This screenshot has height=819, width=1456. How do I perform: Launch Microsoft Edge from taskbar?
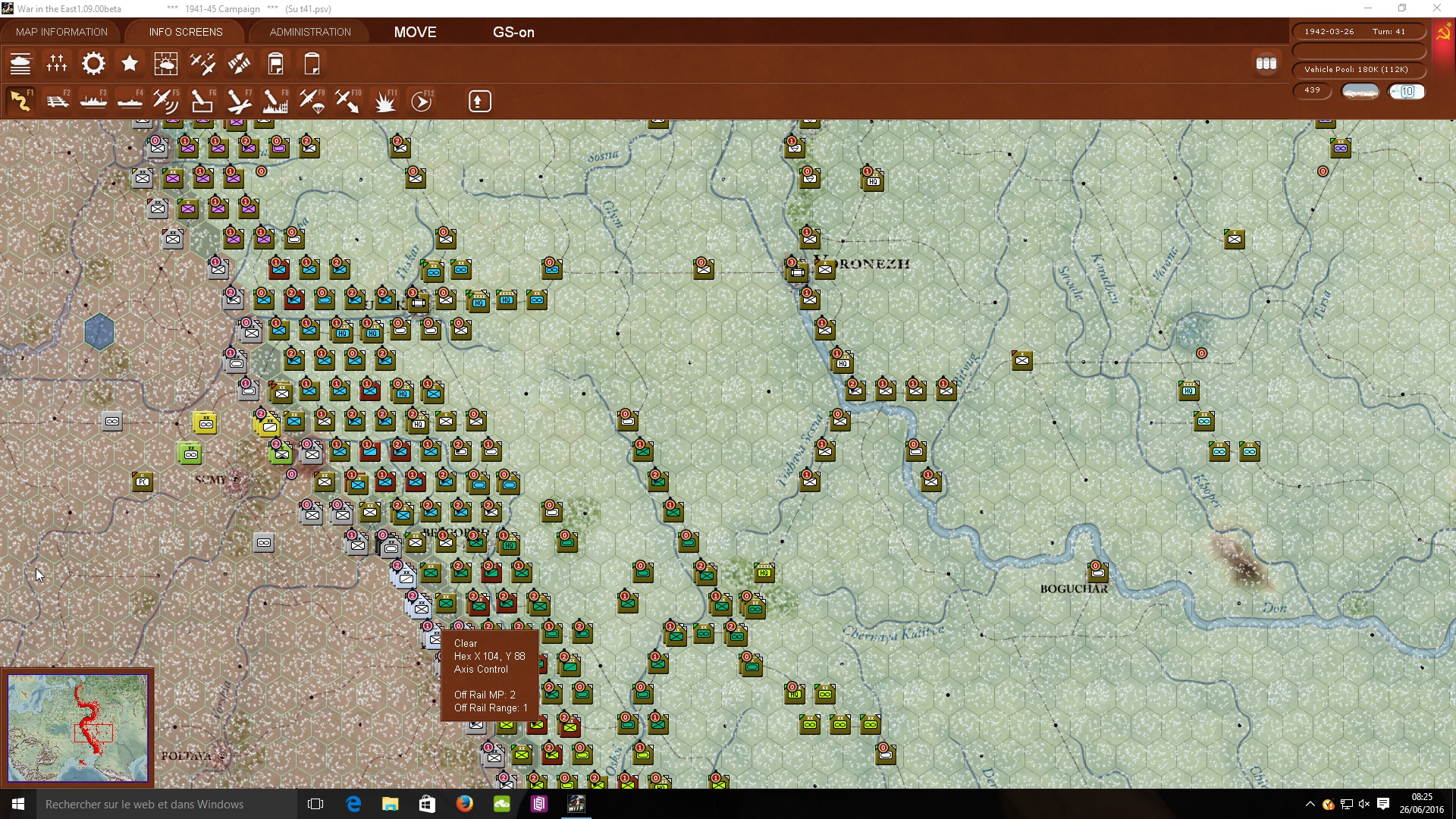point(353,804)
